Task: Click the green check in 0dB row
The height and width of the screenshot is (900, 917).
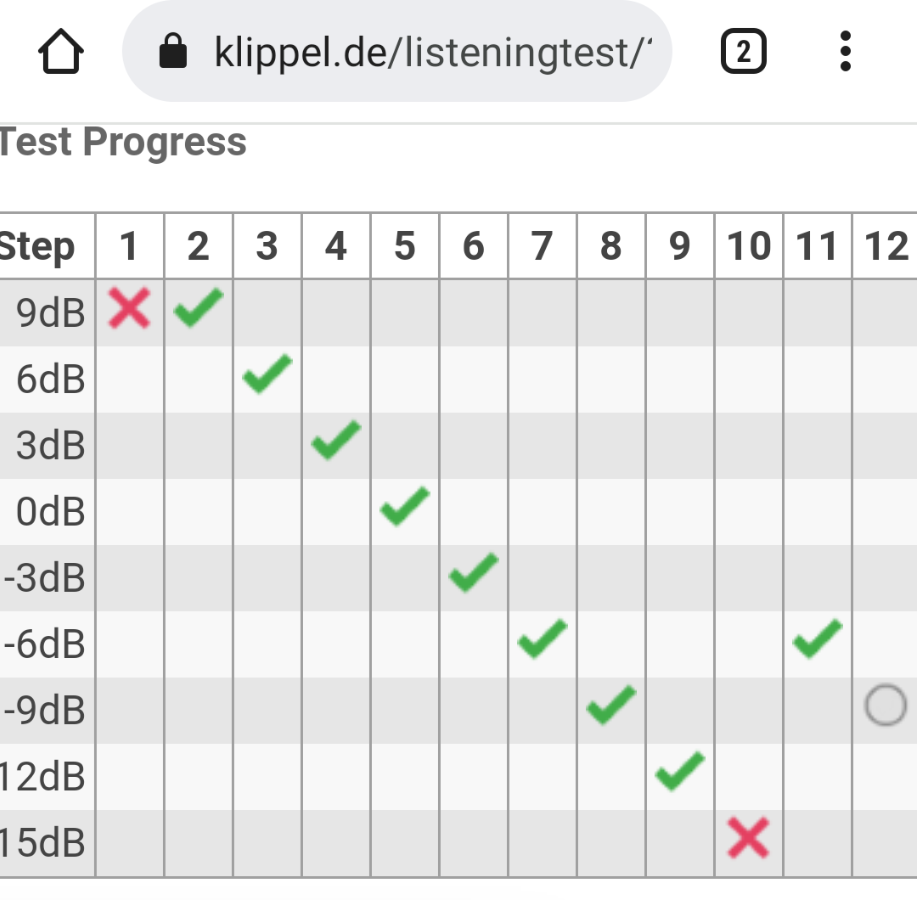Action: 405,506
